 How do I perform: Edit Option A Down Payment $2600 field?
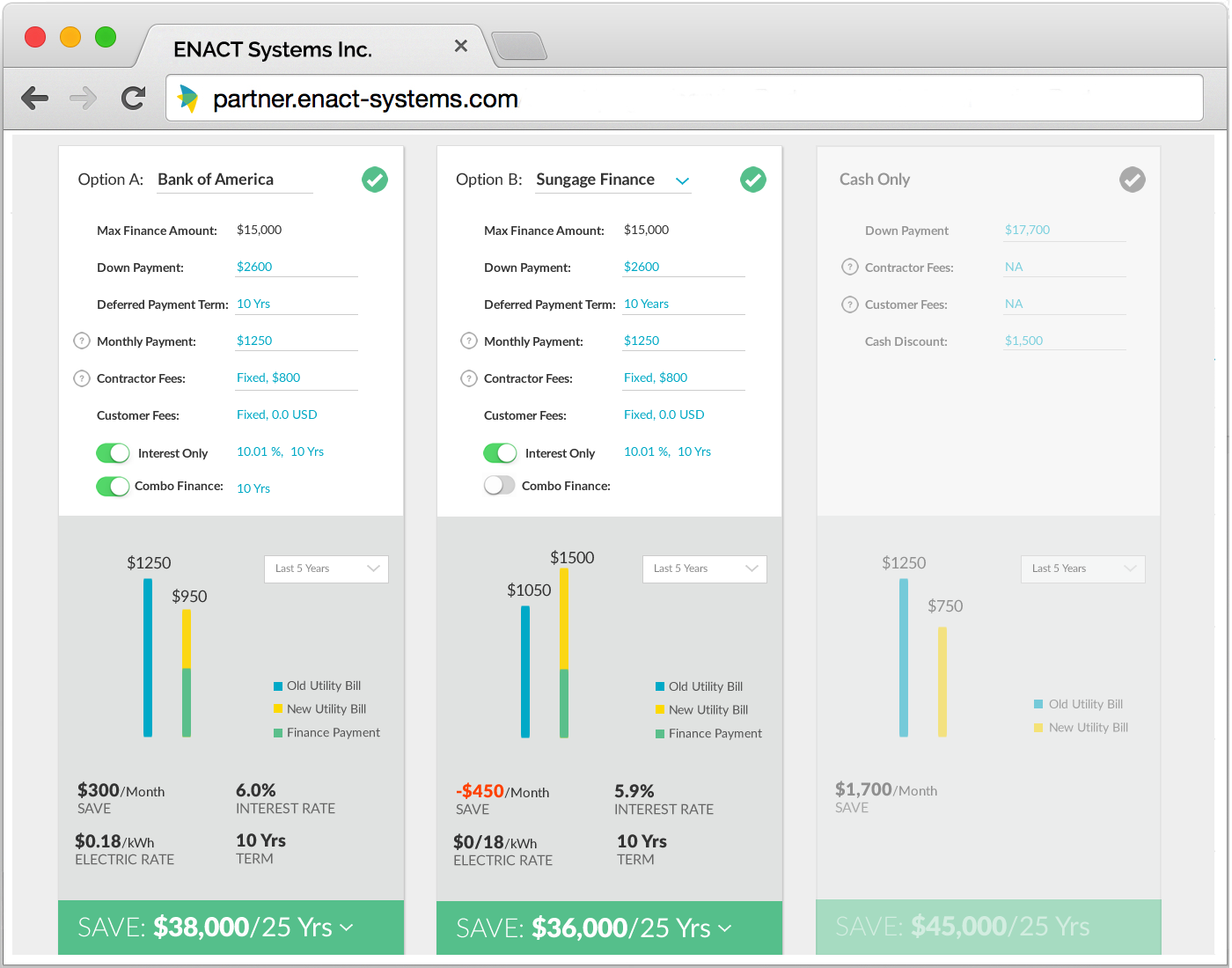[297, 267]
